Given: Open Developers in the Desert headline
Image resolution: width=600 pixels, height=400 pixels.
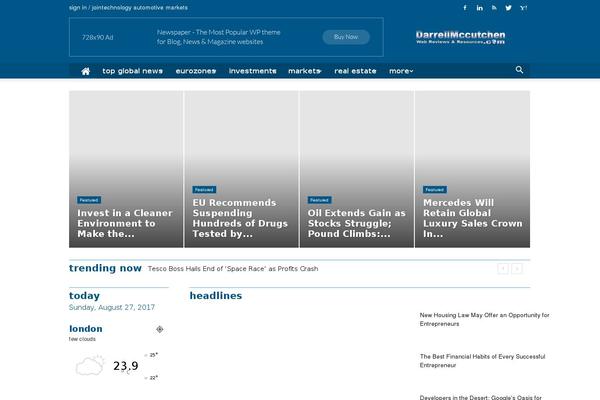Looking at the screenshot, I should (481, 397).
